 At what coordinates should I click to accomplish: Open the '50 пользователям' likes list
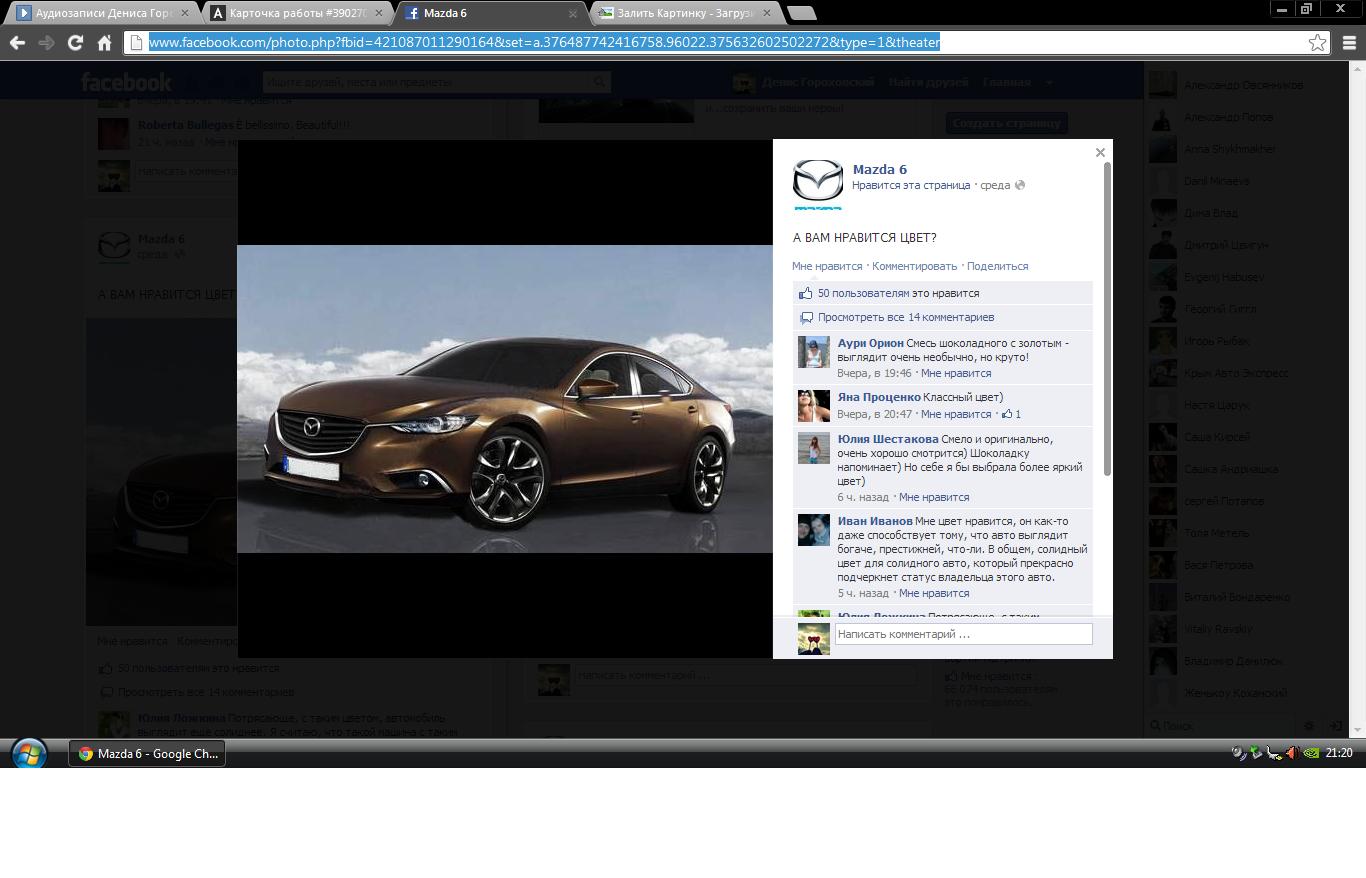tap(864, 293)
